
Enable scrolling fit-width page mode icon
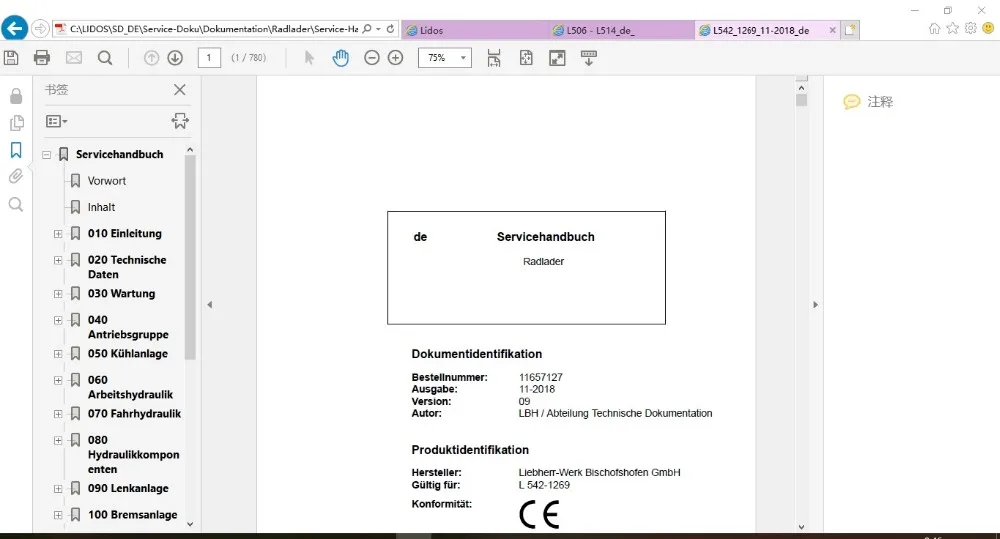[494, 58]
